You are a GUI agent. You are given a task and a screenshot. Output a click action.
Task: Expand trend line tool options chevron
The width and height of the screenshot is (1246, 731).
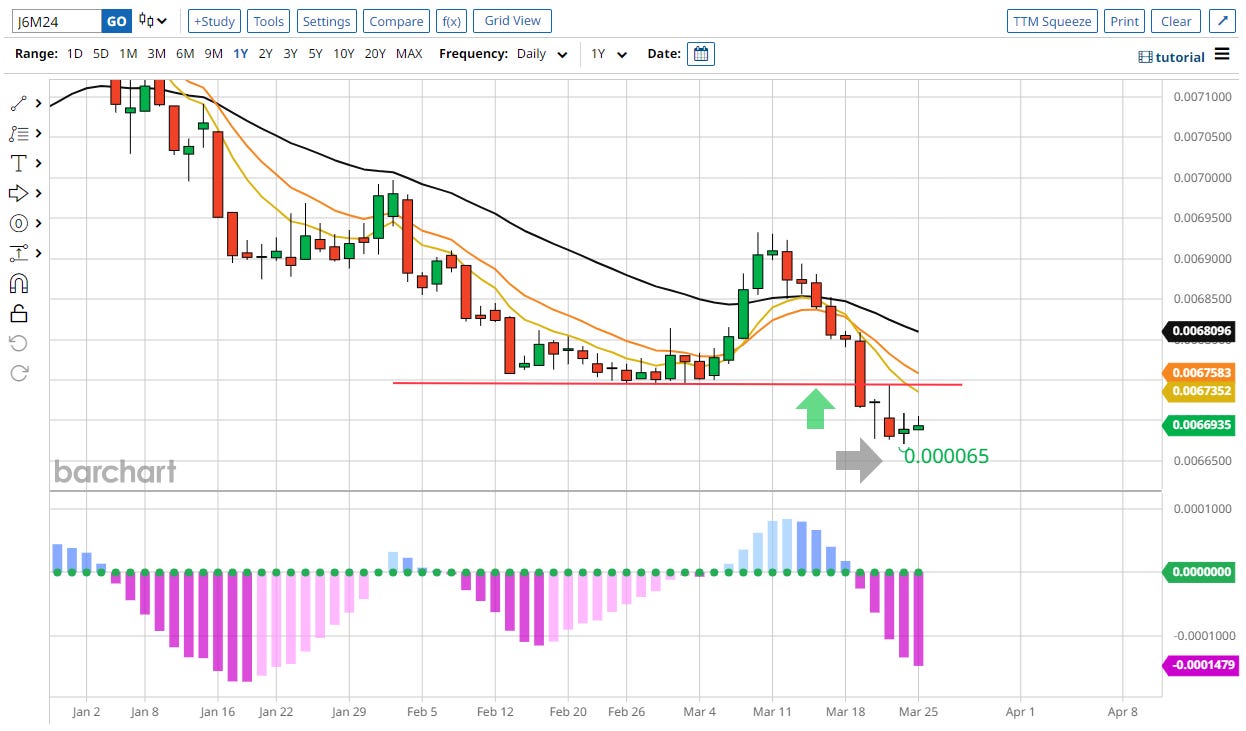(x=38, y=103)
